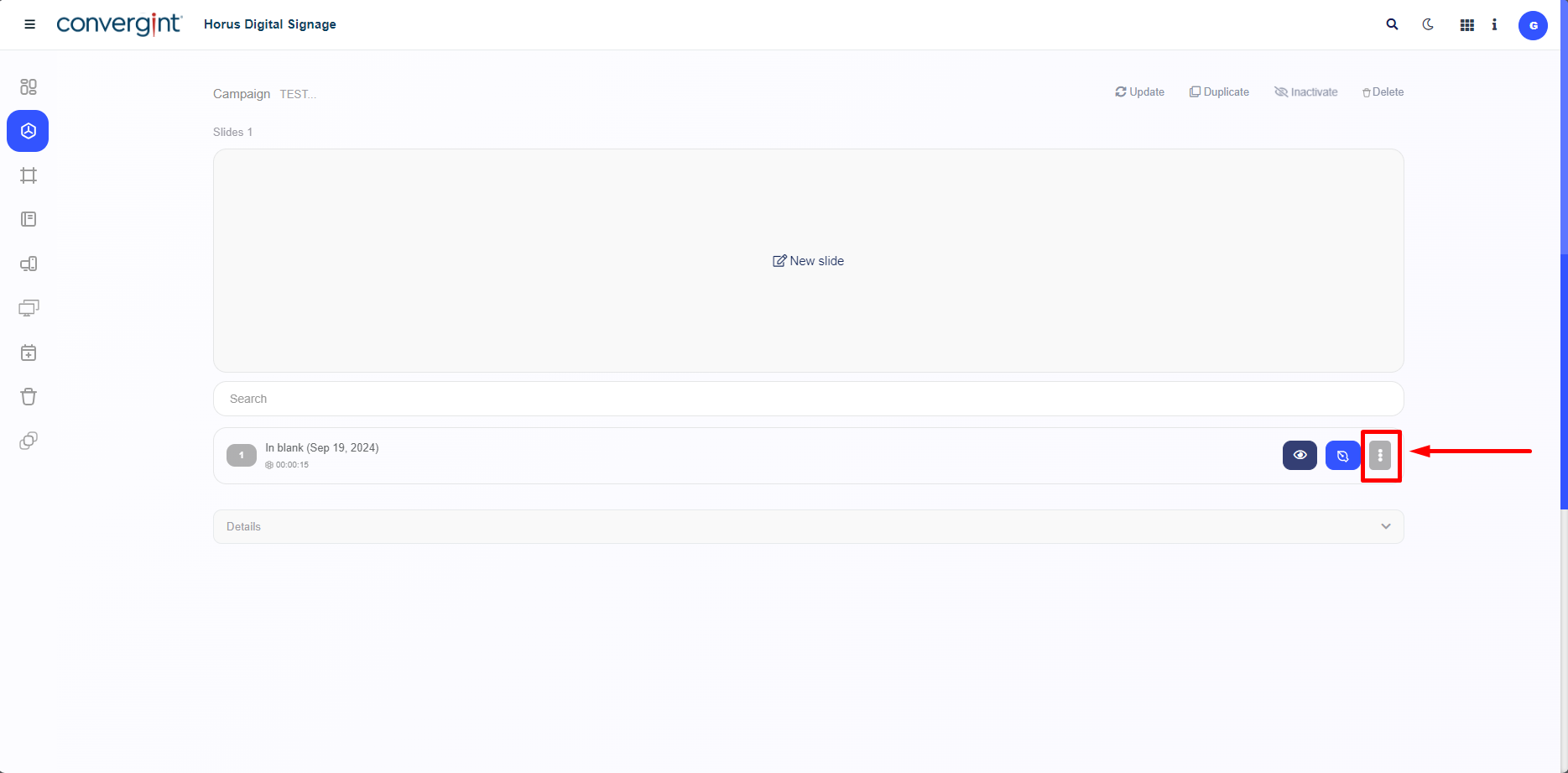Toggle dark mode with the moon icon

click(x=1428, y=24)
